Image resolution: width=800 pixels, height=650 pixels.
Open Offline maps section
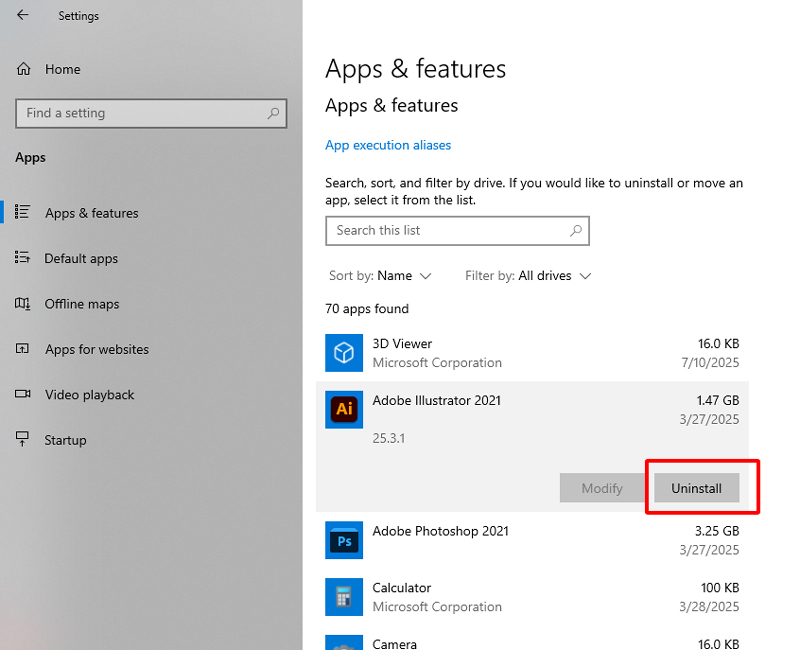(82, 304)
